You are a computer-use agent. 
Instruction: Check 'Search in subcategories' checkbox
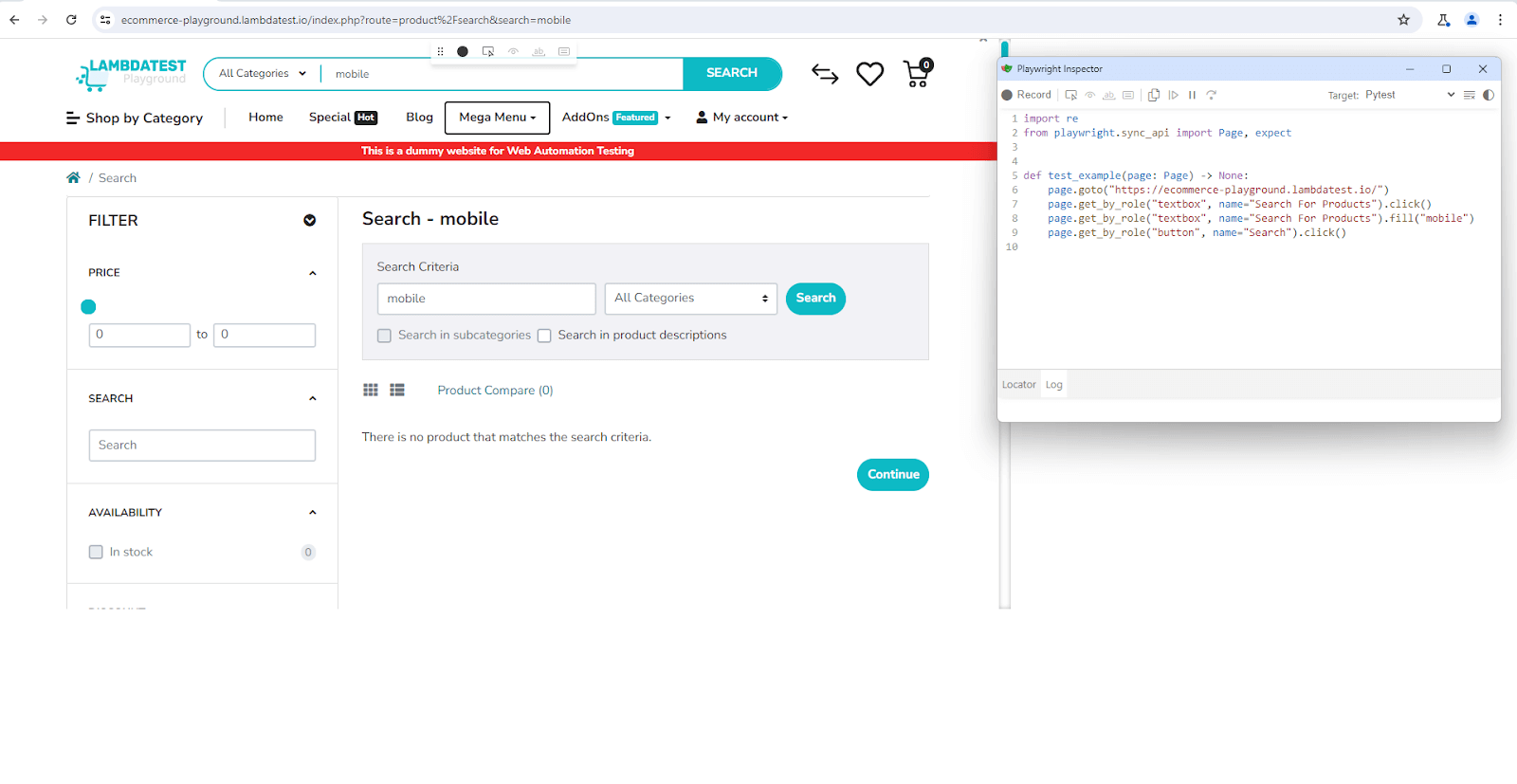coord(384,336)
